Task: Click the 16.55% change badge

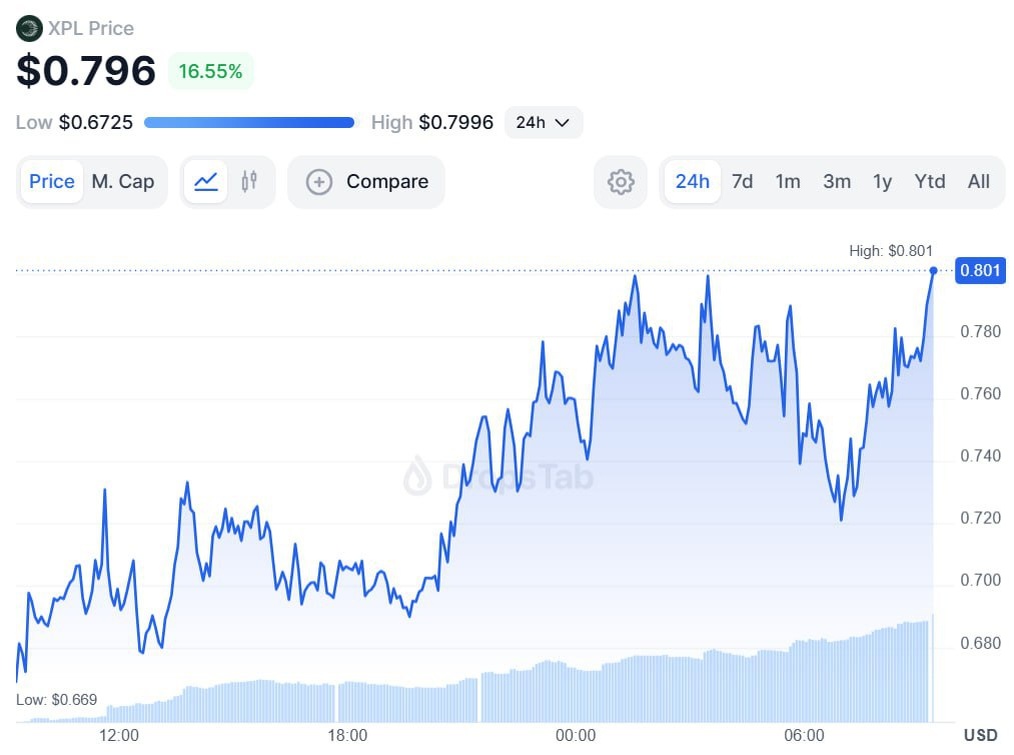Action: [x=210, y=71]
